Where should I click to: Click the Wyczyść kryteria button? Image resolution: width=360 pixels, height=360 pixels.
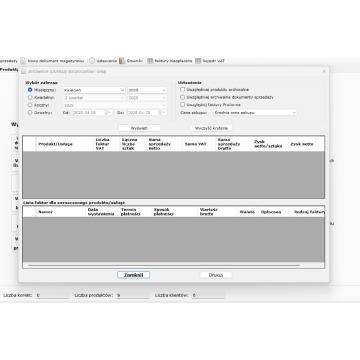(211, 128)
